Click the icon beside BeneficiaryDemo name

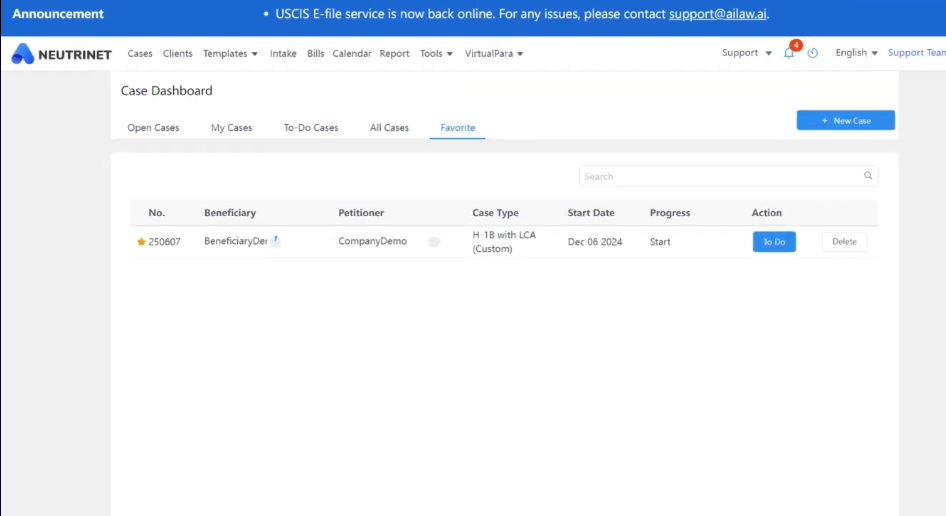(x=275, y=241)
